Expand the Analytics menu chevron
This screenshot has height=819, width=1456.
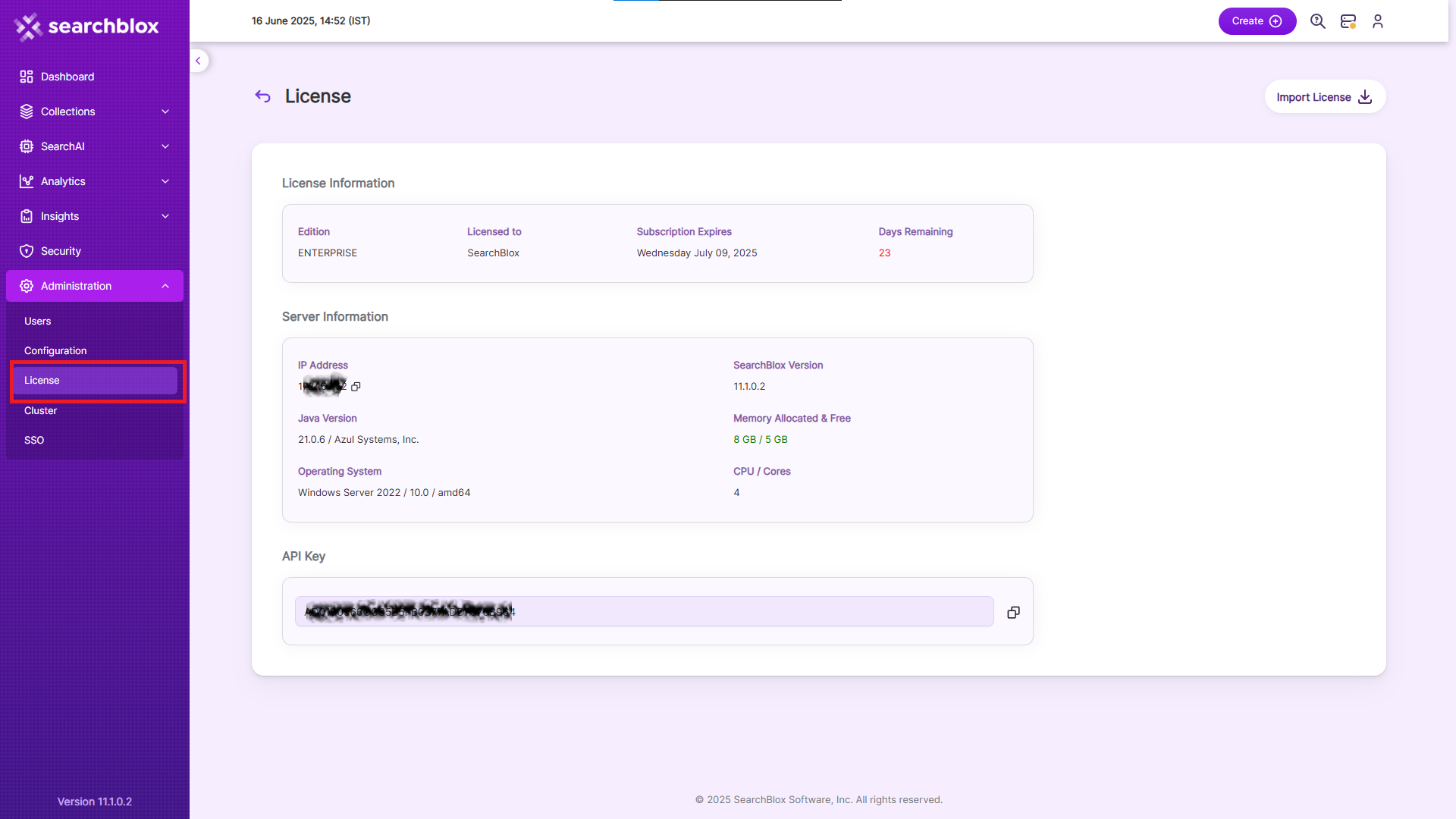(165, 181)
